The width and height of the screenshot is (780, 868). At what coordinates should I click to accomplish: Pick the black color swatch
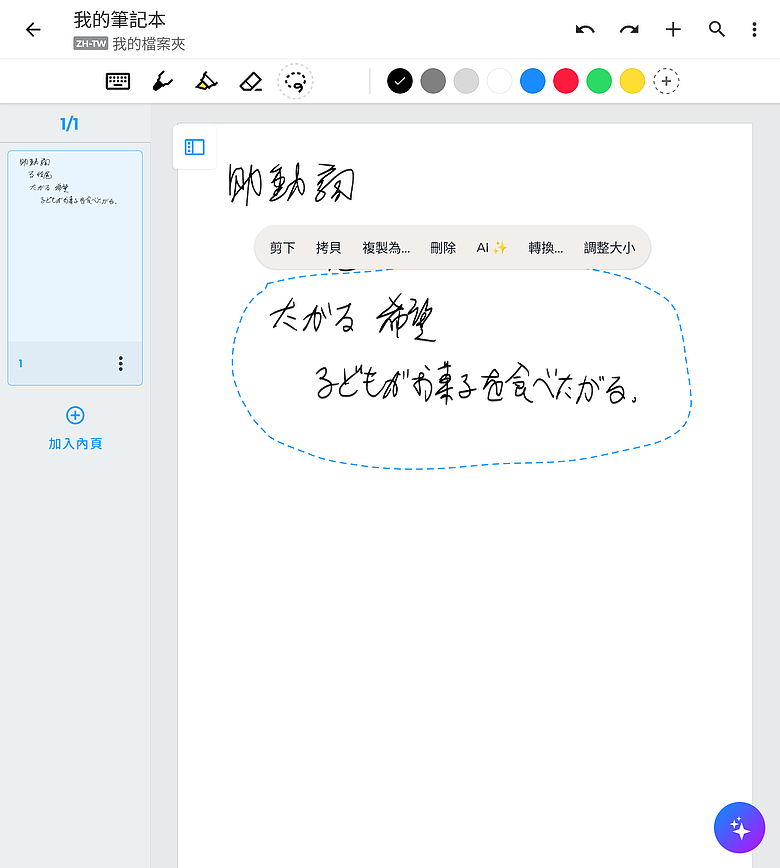(x=400, y=81)
